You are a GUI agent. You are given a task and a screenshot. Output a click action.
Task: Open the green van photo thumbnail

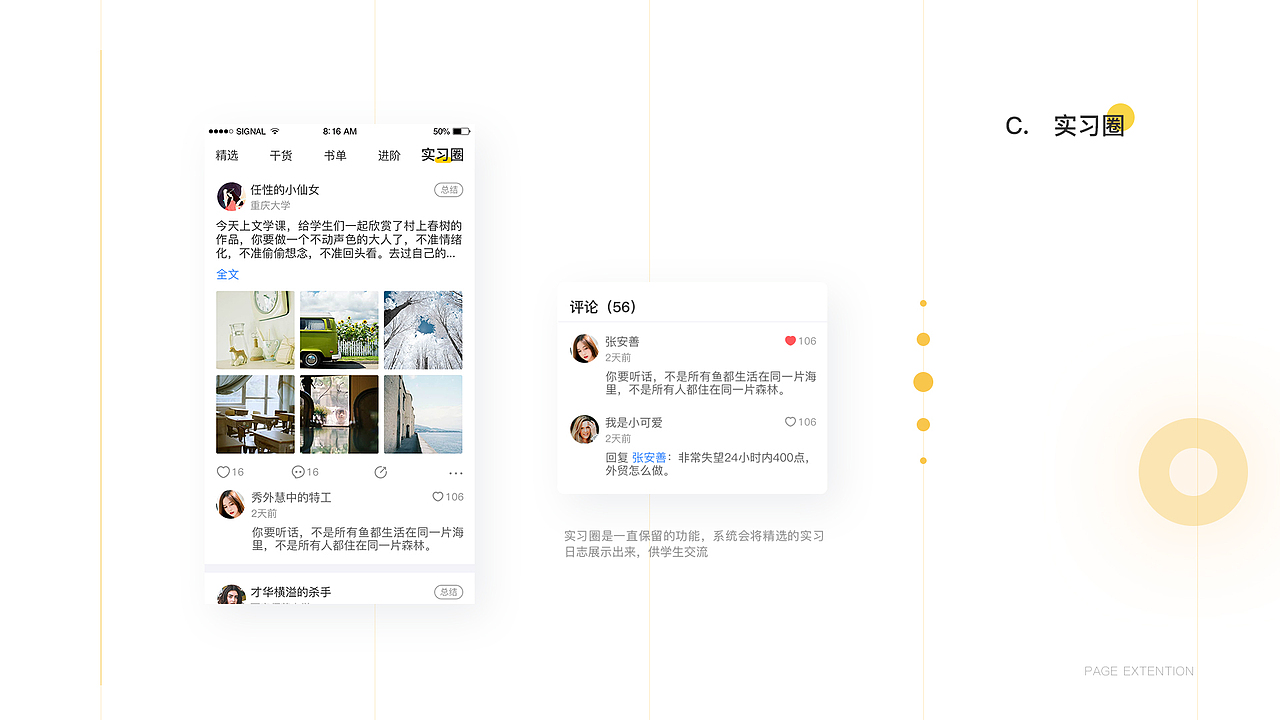click(339, 330)
